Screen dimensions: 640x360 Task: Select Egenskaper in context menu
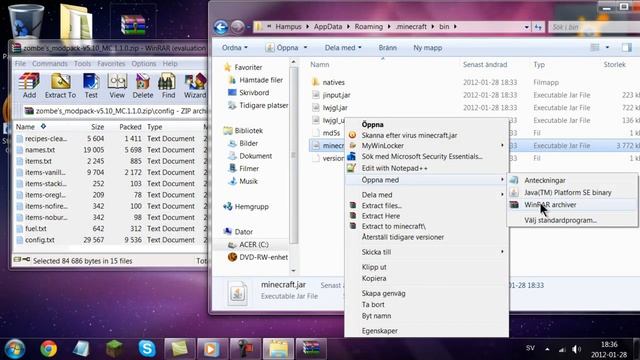(427, 331)
